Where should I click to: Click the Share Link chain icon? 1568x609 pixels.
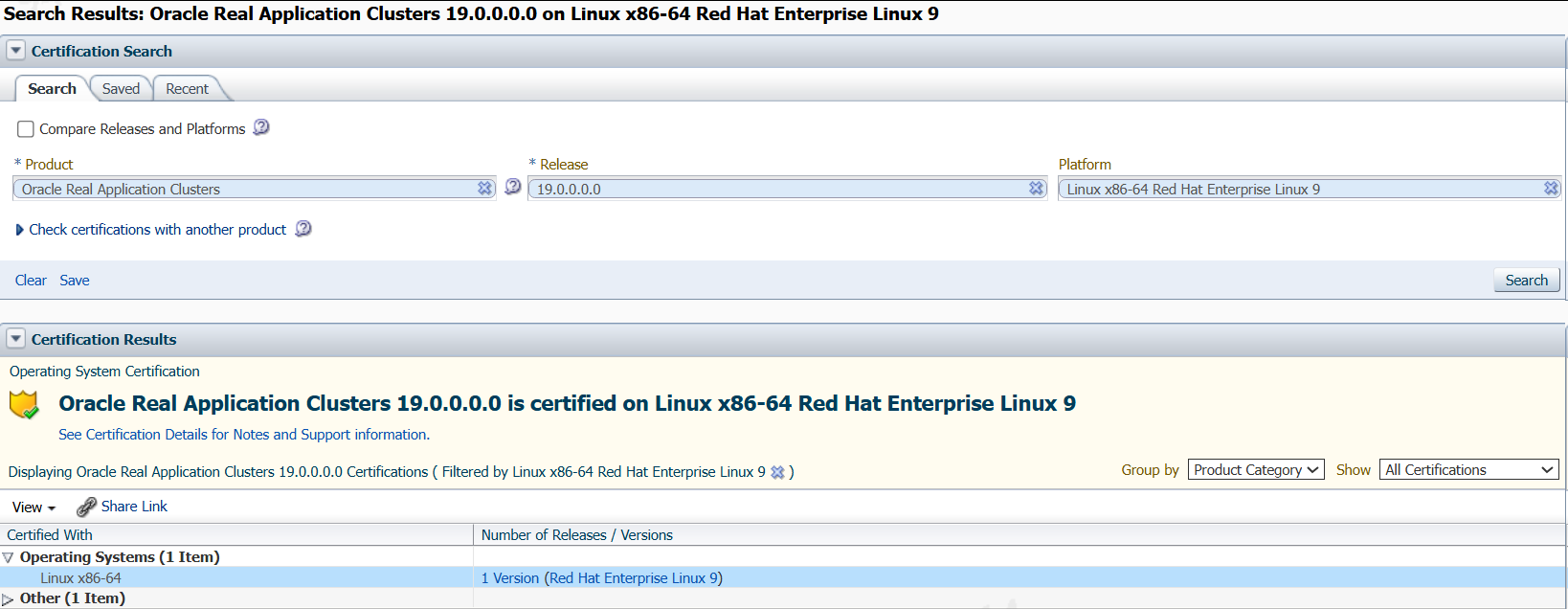click(x=86, y=507)
